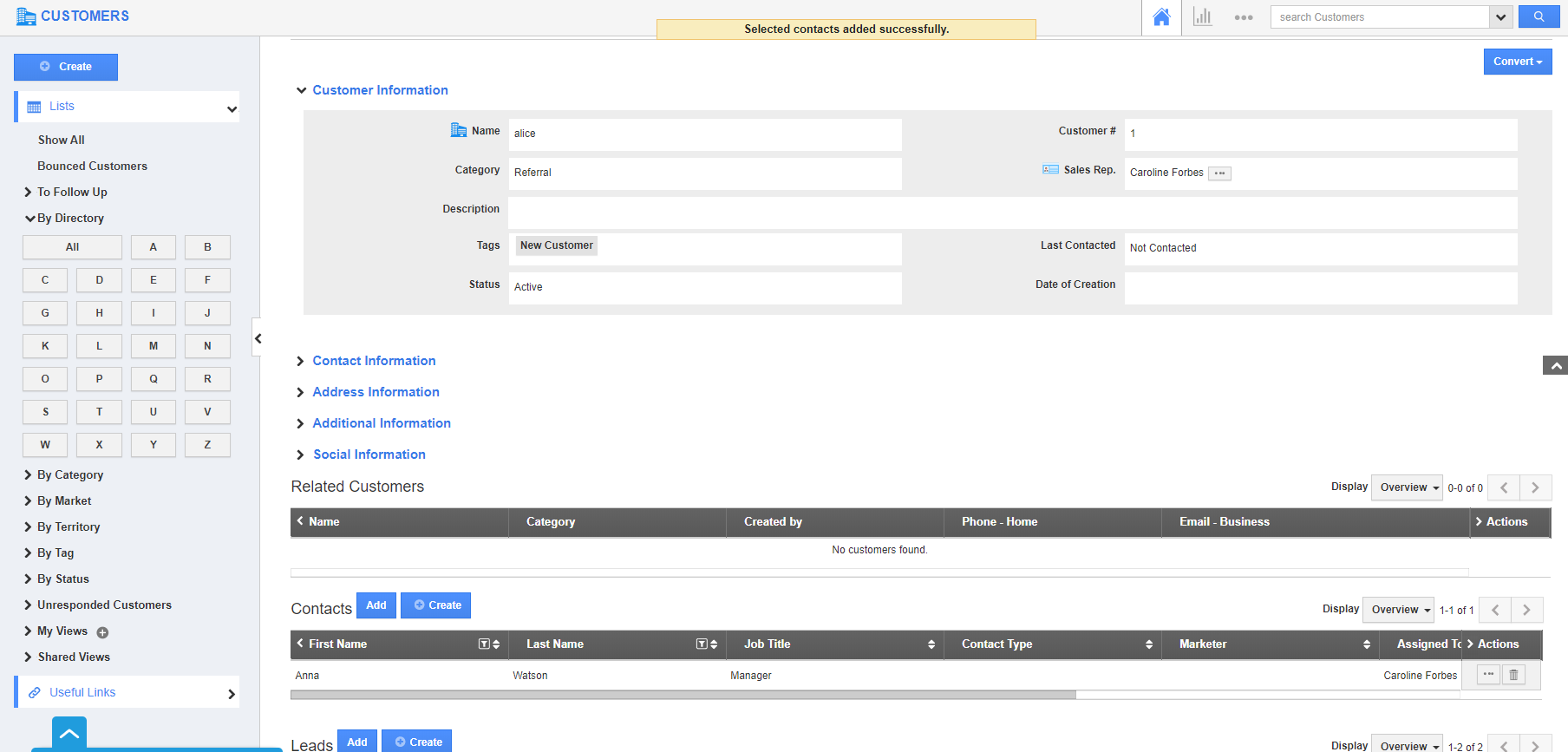Open the Contacts Display Overview dropdown
1568x752 pixels.
[x=1400, y=610]
